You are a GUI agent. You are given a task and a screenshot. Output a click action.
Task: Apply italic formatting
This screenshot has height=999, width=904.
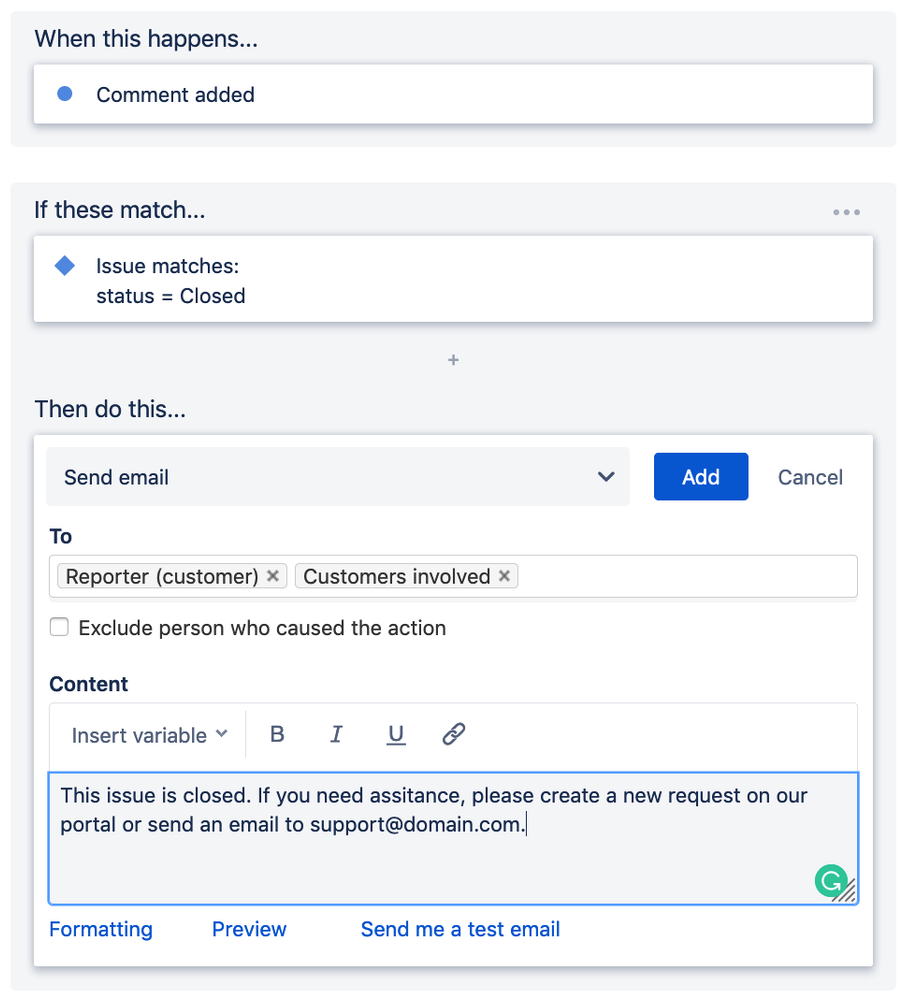336,734
